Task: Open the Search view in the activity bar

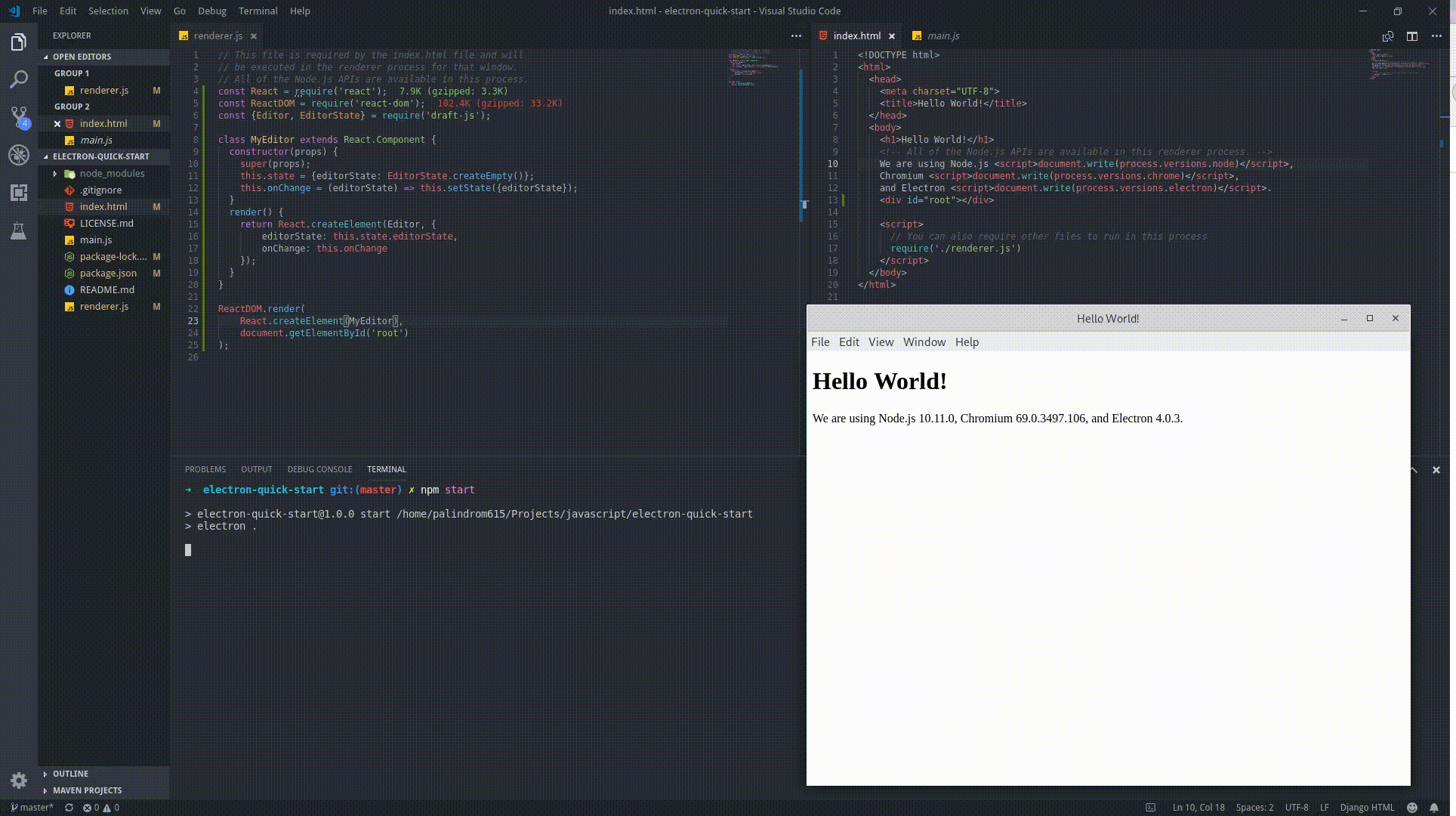Action: [x=18, y=79]
